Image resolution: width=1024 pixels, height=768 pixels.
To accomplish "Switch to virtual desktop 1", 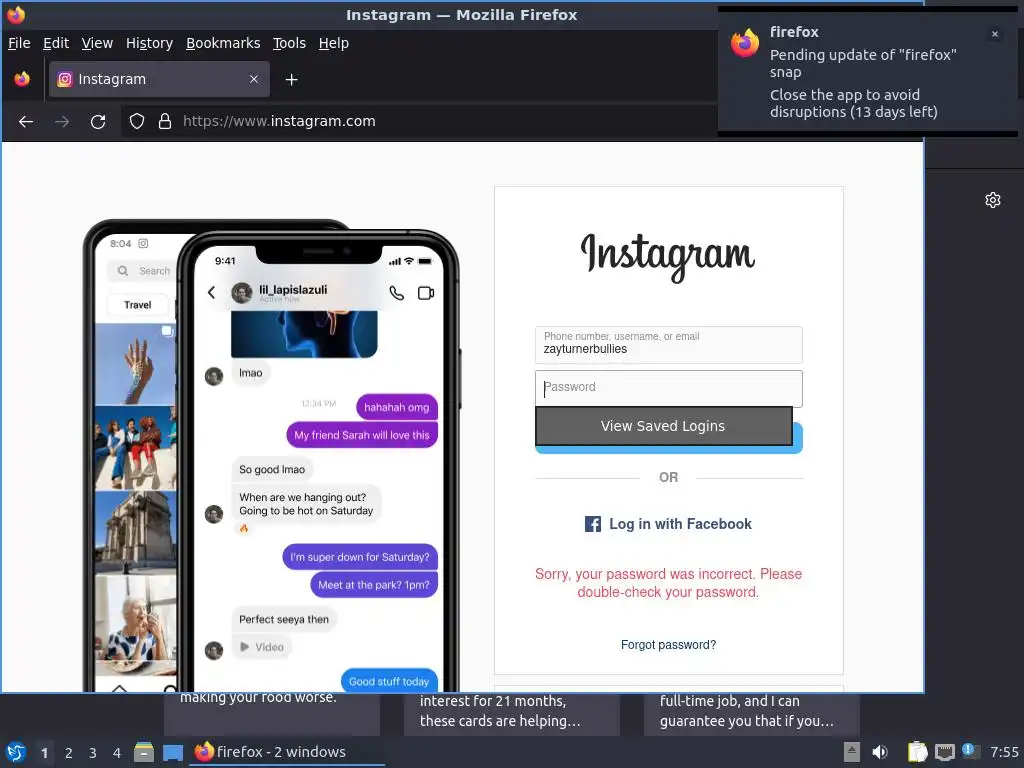I will point(44,753).
